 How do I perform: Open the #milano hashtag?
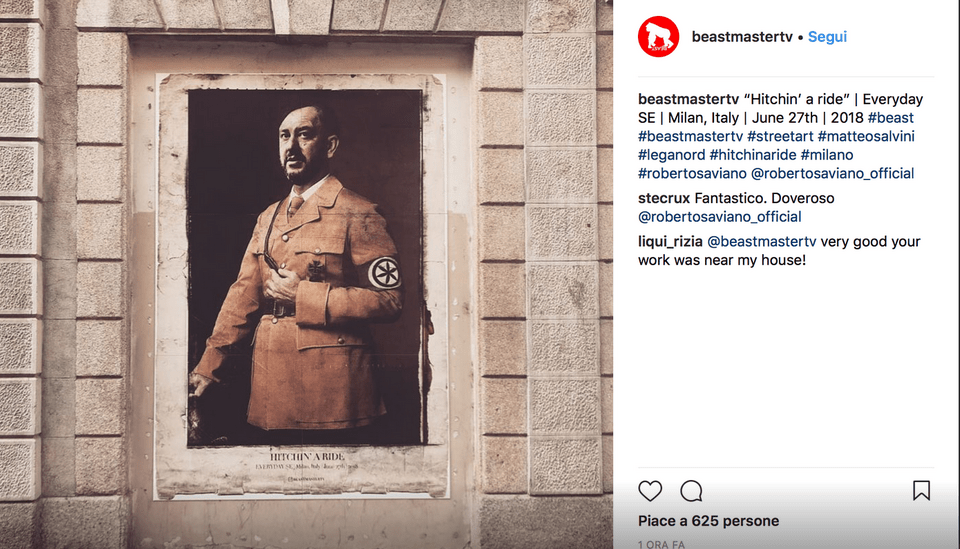tap(827, 155)
